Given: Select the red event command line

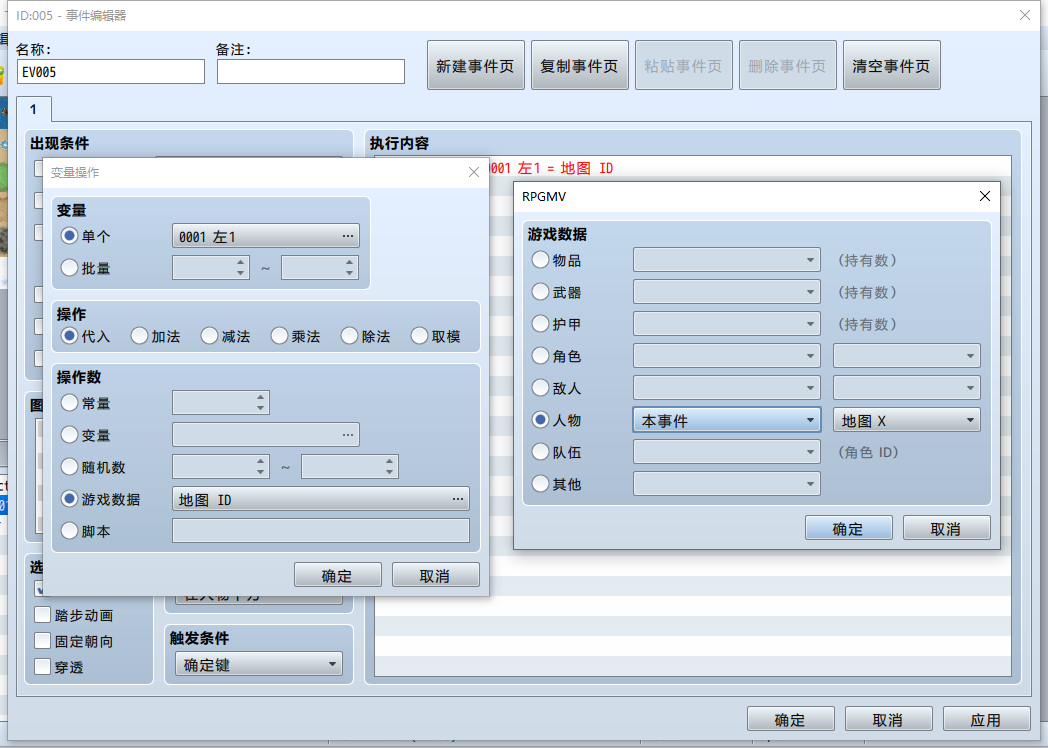Looking at the screenshot, I should pyautogui.click(x=692, y=168).
